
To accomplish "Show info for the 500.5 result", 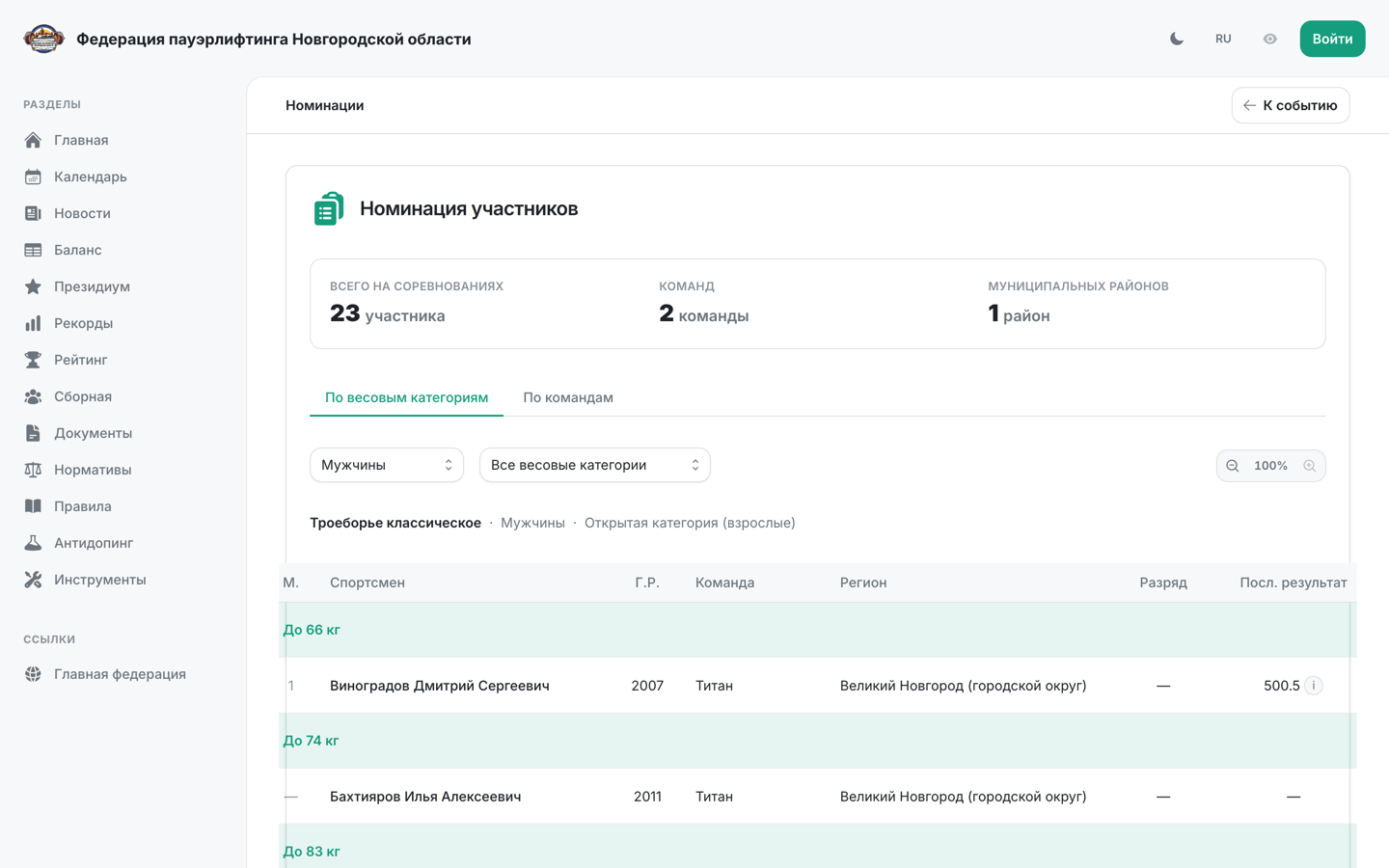I will 1314,686.
